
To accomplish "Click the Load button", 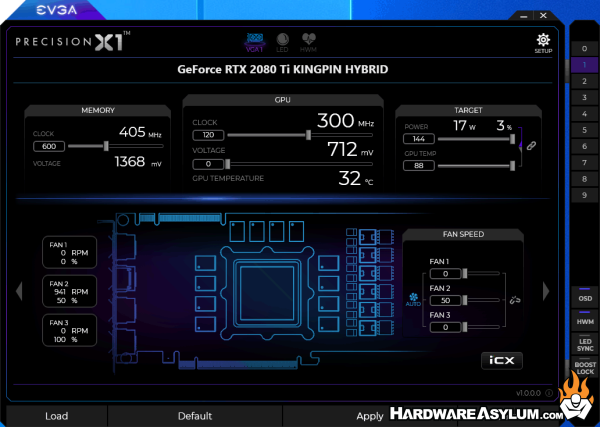I will pos(57,416).
